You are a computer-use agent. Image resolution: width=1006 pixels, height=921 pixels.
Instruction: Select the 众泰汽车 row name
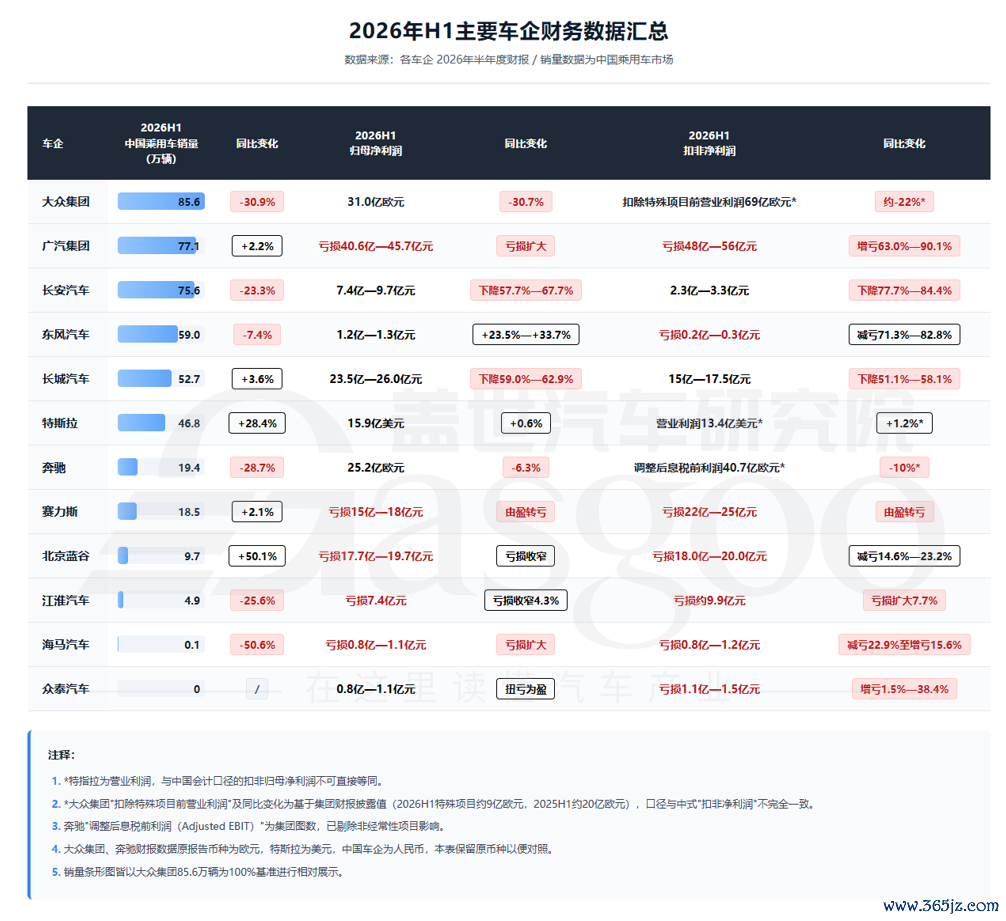65,689
